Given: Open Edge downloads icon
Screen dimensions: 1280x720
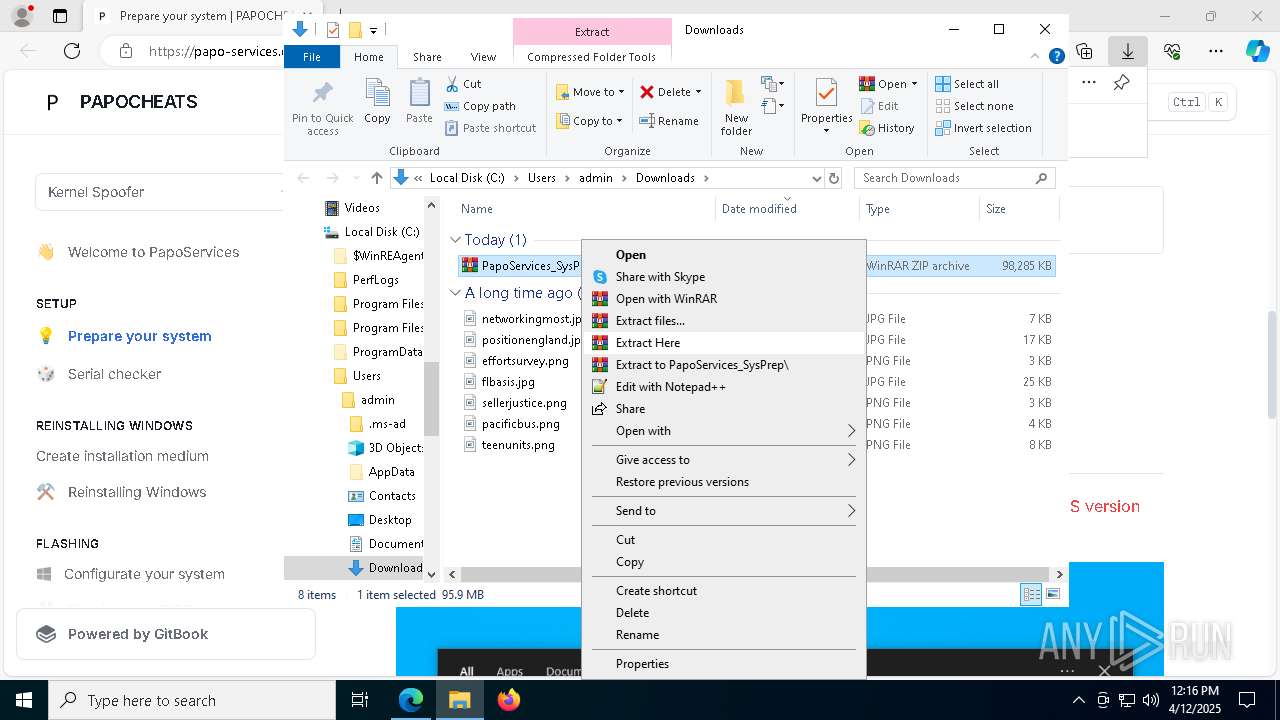Looking at the screenshot, I should click(x=1128, y=51).
